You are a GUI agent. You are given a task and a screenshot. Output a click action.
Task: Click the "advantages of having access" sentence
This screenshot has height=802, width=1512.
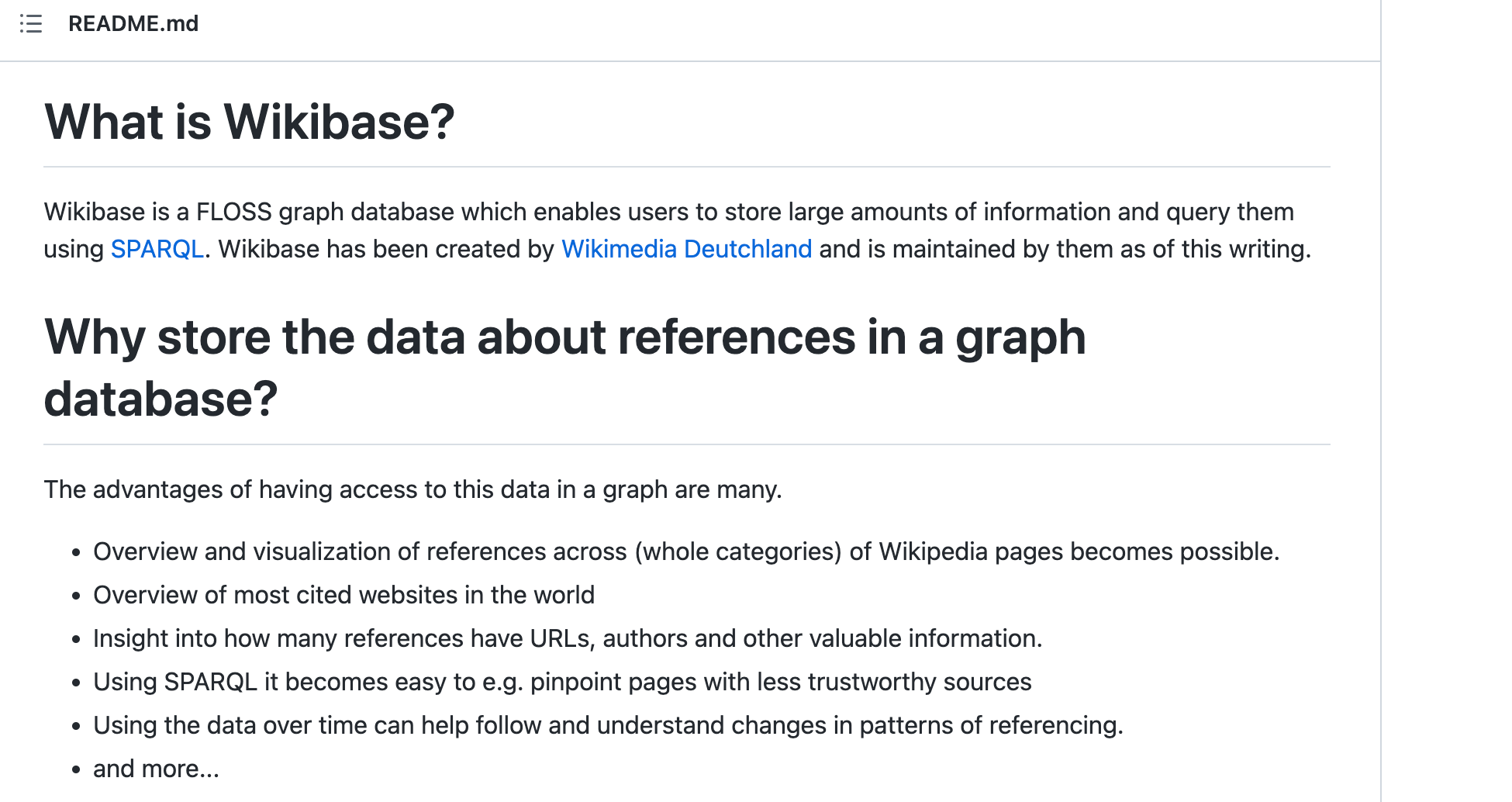click(413, 489)
